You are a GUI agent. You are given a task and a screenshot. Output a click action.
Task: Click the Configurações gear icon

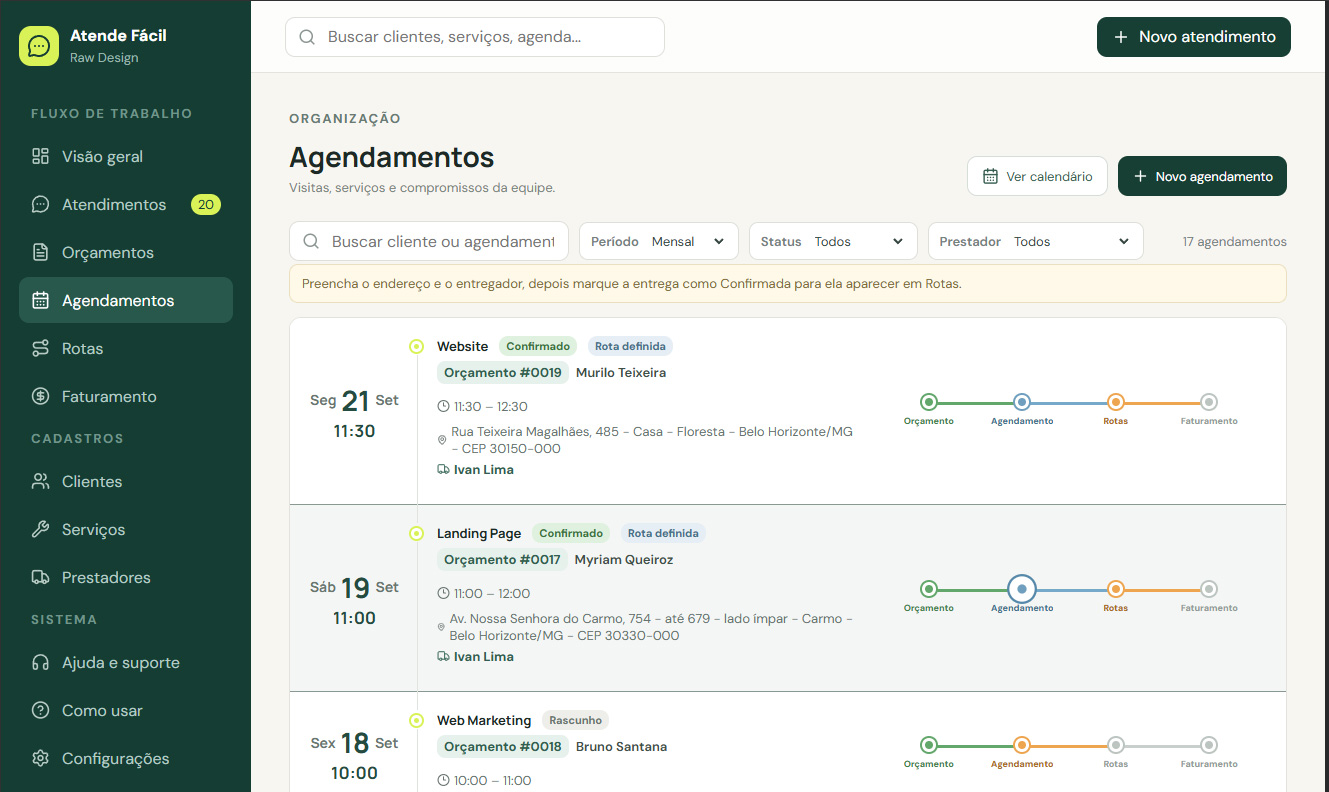point(40,758)
